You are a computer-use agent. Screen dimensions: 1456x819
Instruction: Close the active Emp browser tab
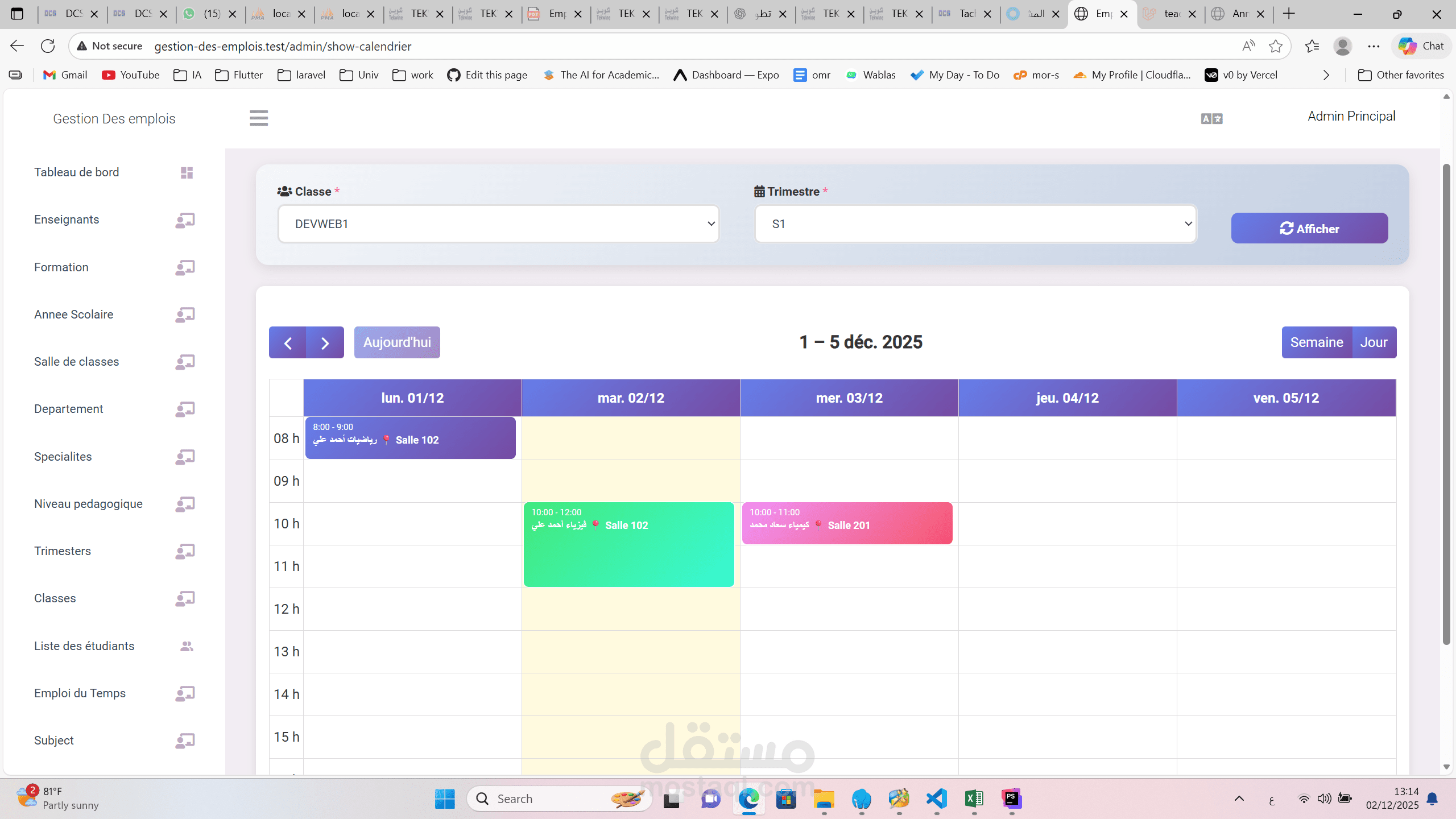click(x=1124, y=14)
